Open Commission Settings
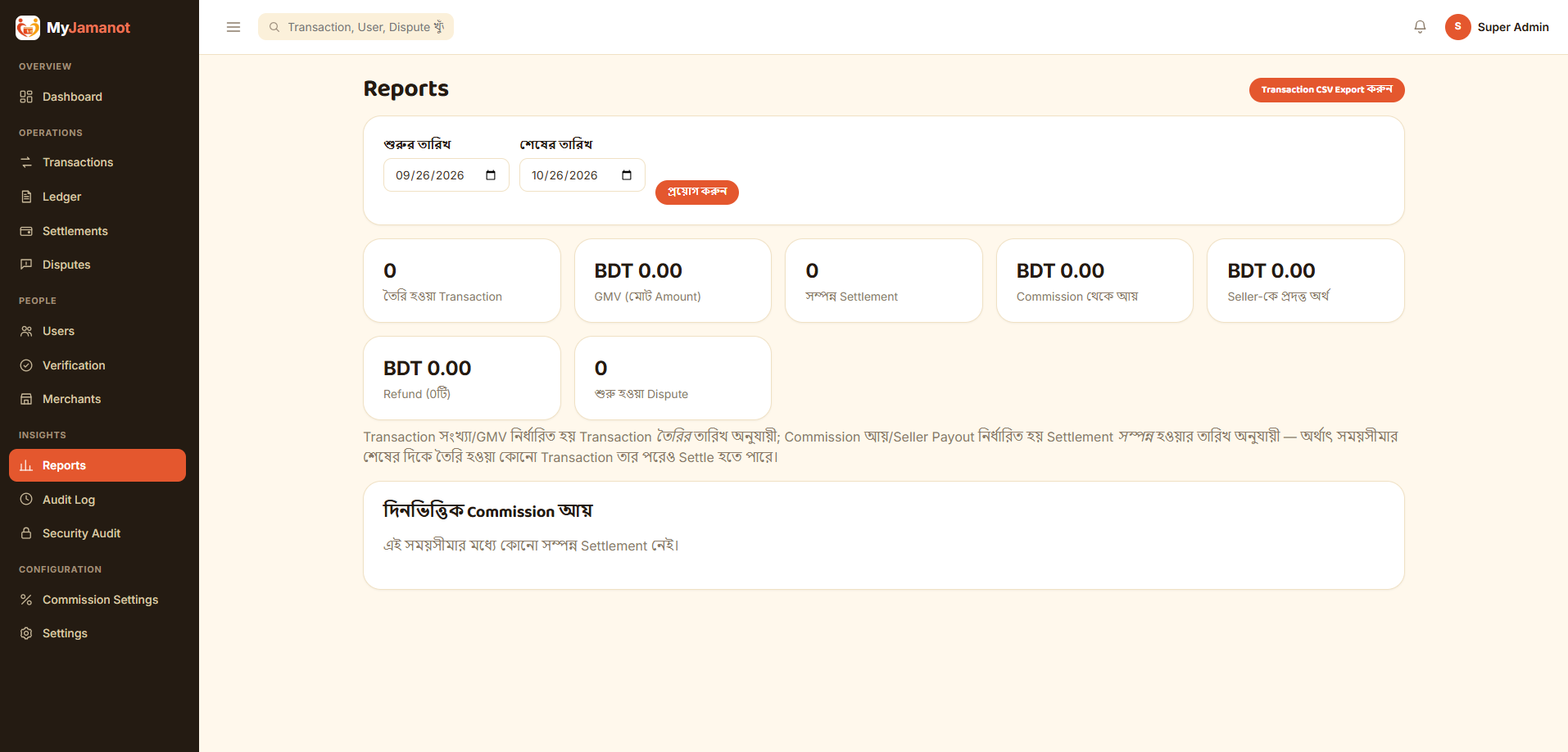The height and width of the screenshot is (752, 1568). pyautogui.click(x=97, y=600)
